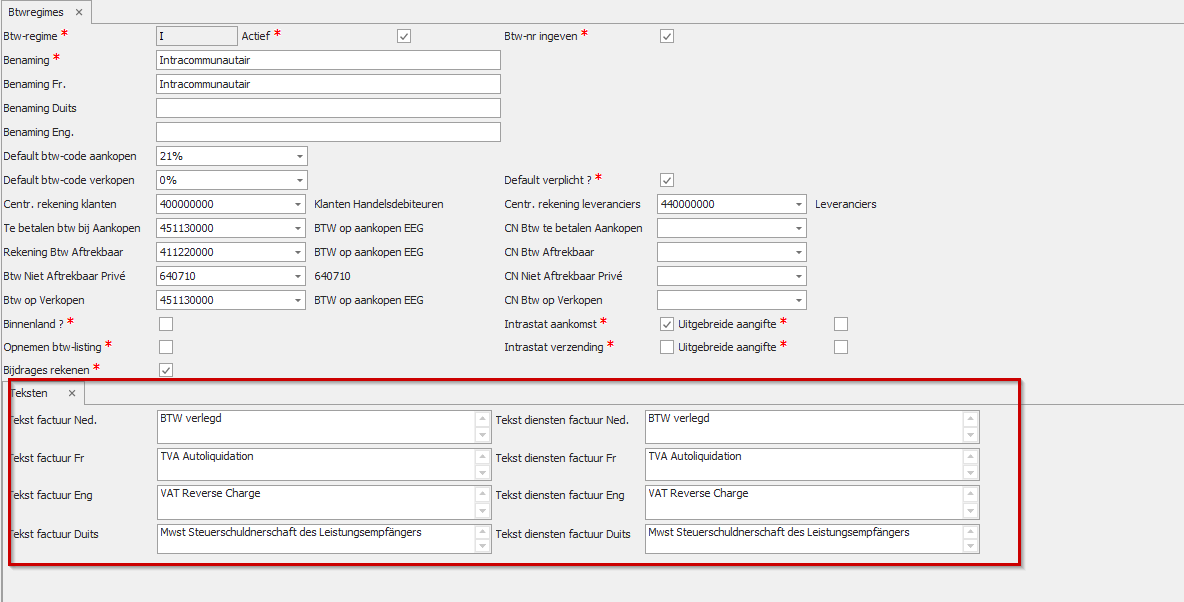This screenshot has height=602, width=1184.
Task: Open Centr. rekening klanten dropdown
Action: [x=299, y=204]
